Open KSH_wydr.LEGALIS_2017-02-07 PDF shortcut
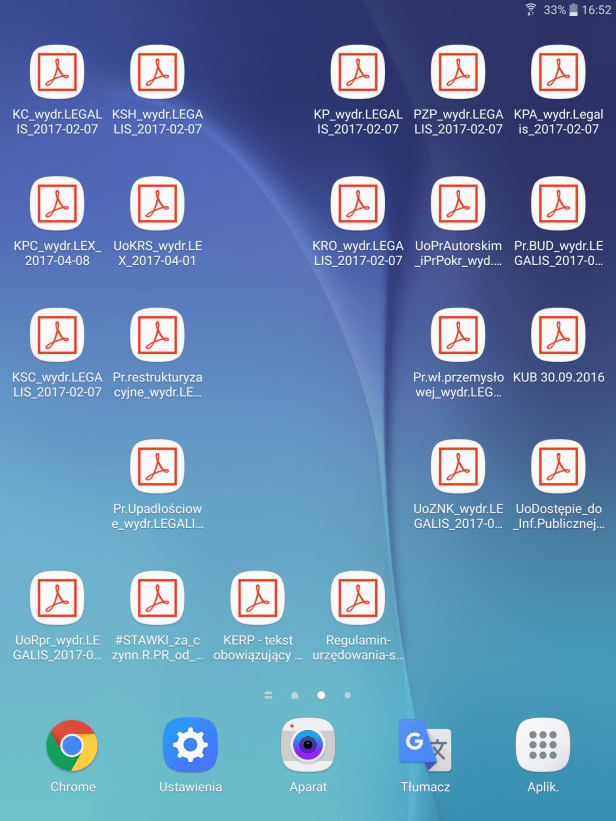This screenshot has width=616, height=821. 157,72
